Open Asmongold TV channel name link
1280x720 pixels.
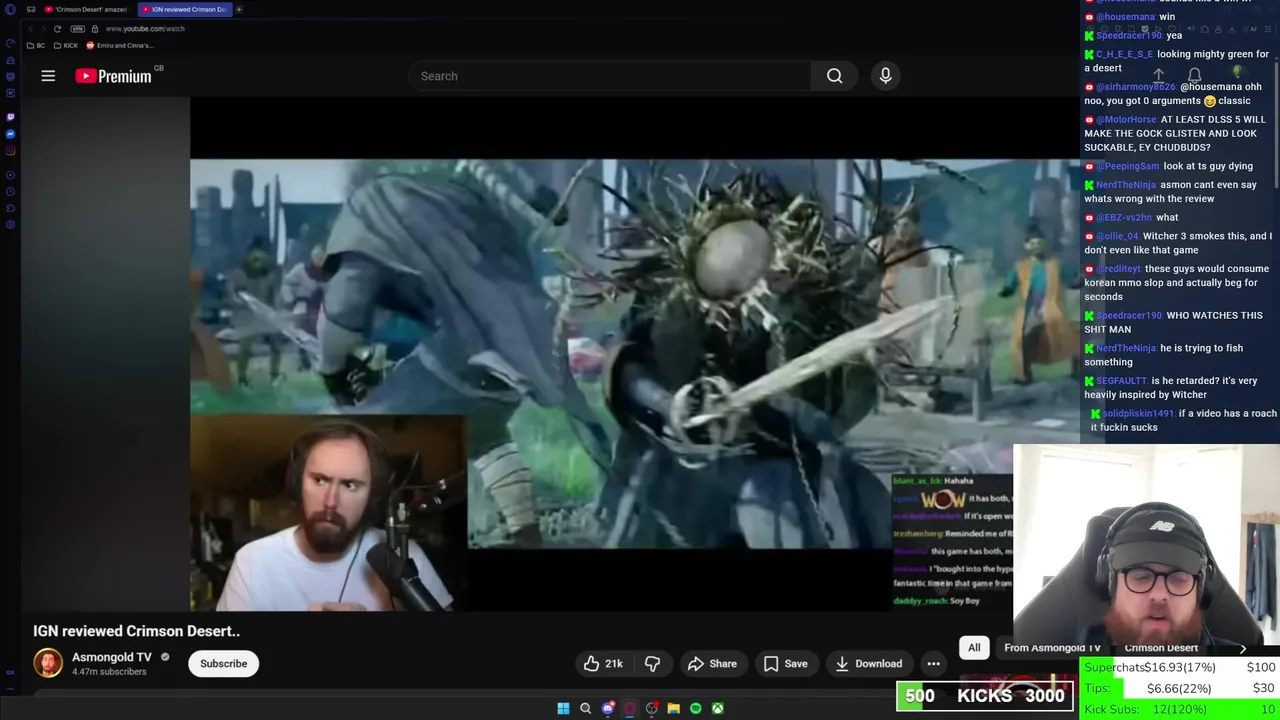click(x=112, y=657)
